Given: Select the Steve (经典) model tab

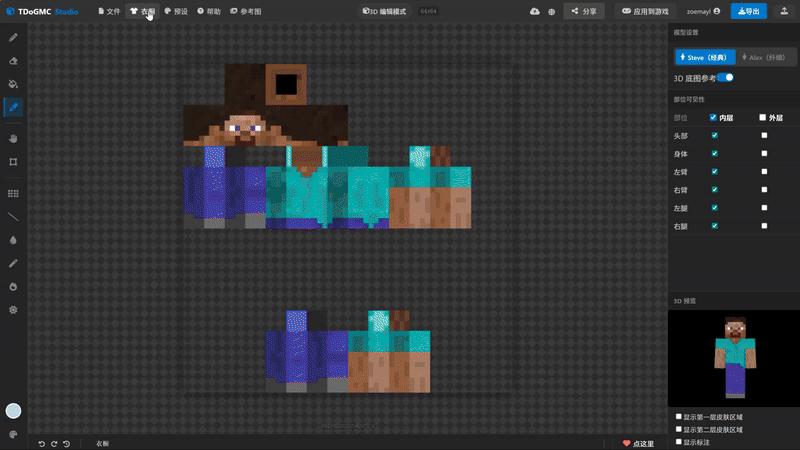Looking at the screenshot, I should (x=705, y=57).
